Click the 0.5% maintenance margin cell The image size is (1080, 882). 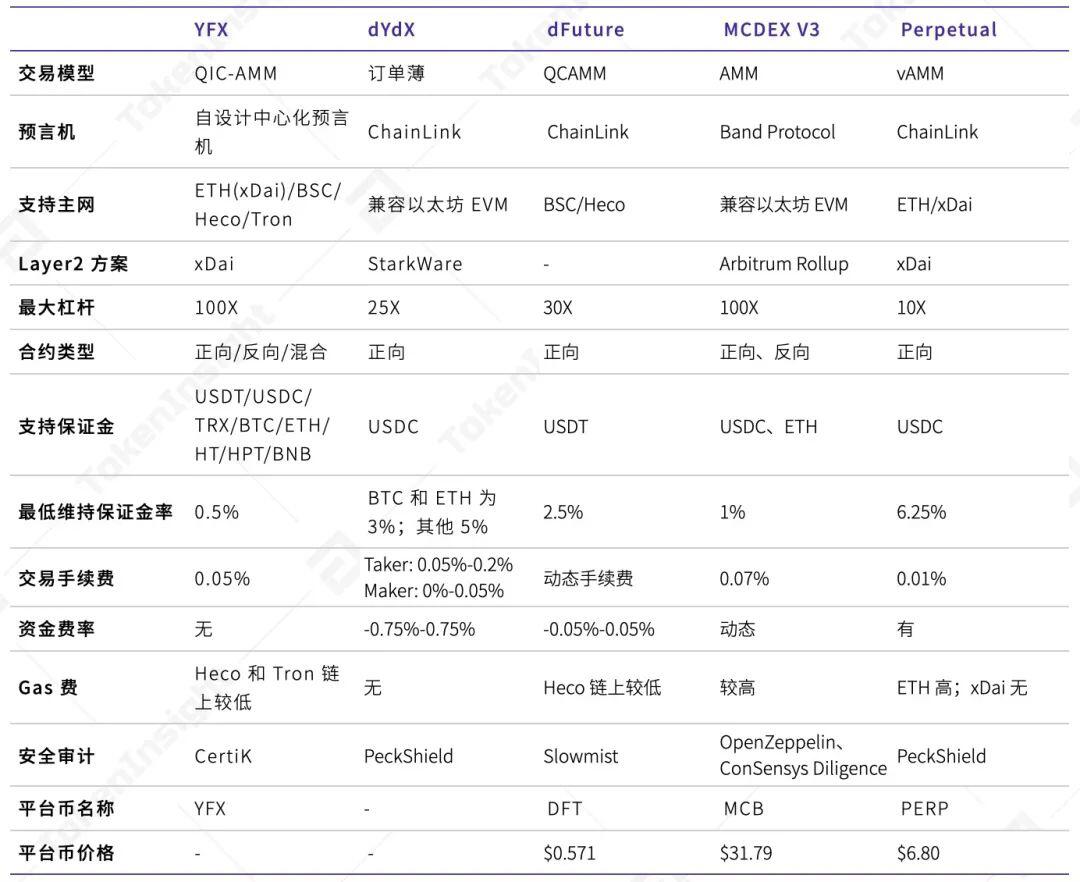click(x=216, y=512)
